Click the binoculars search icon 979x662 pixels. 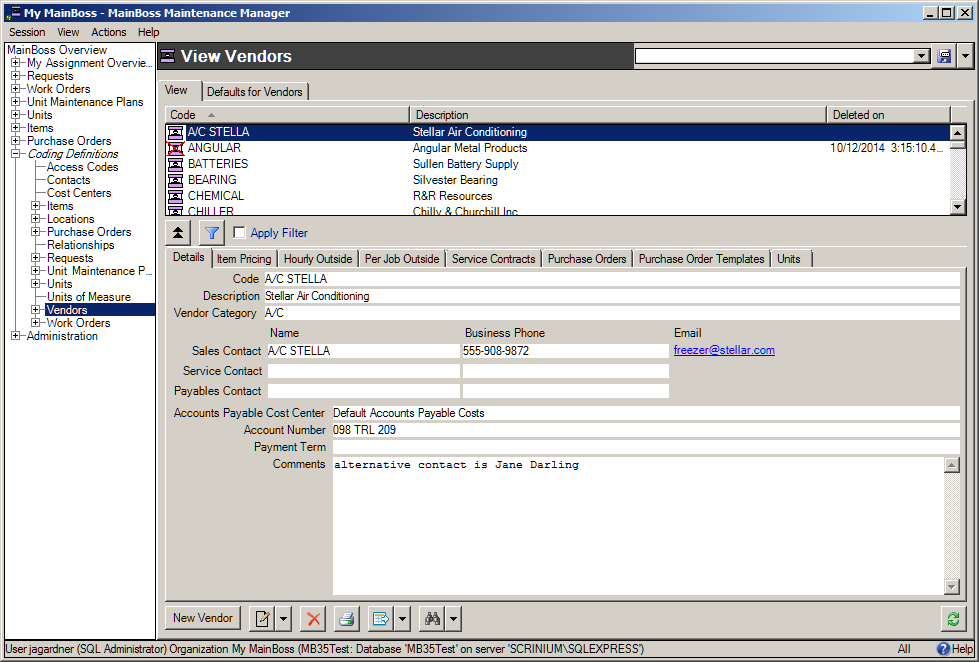[x=432, y=618]
